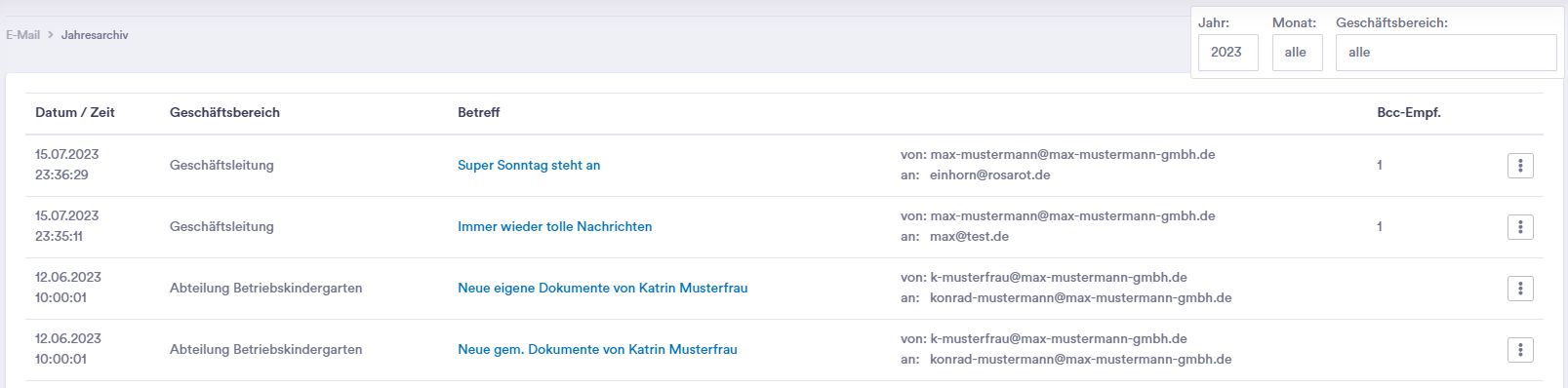Open actions menu for Neue eigene Dokumente row

[x=1520, y=289]
